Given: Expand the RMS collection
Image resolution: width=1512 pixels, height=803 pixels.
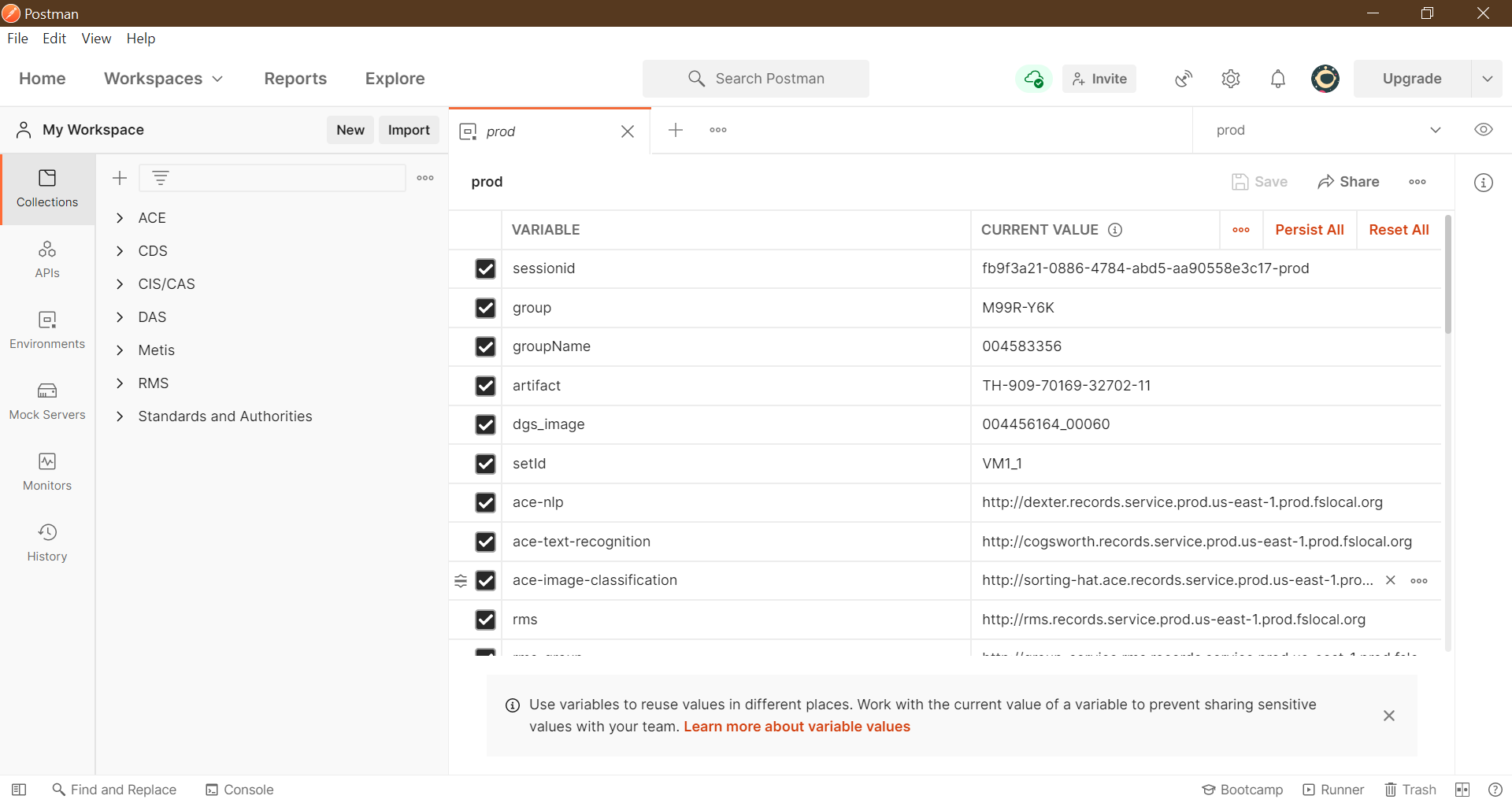Looking at the screenshot, I should point(120,383).
